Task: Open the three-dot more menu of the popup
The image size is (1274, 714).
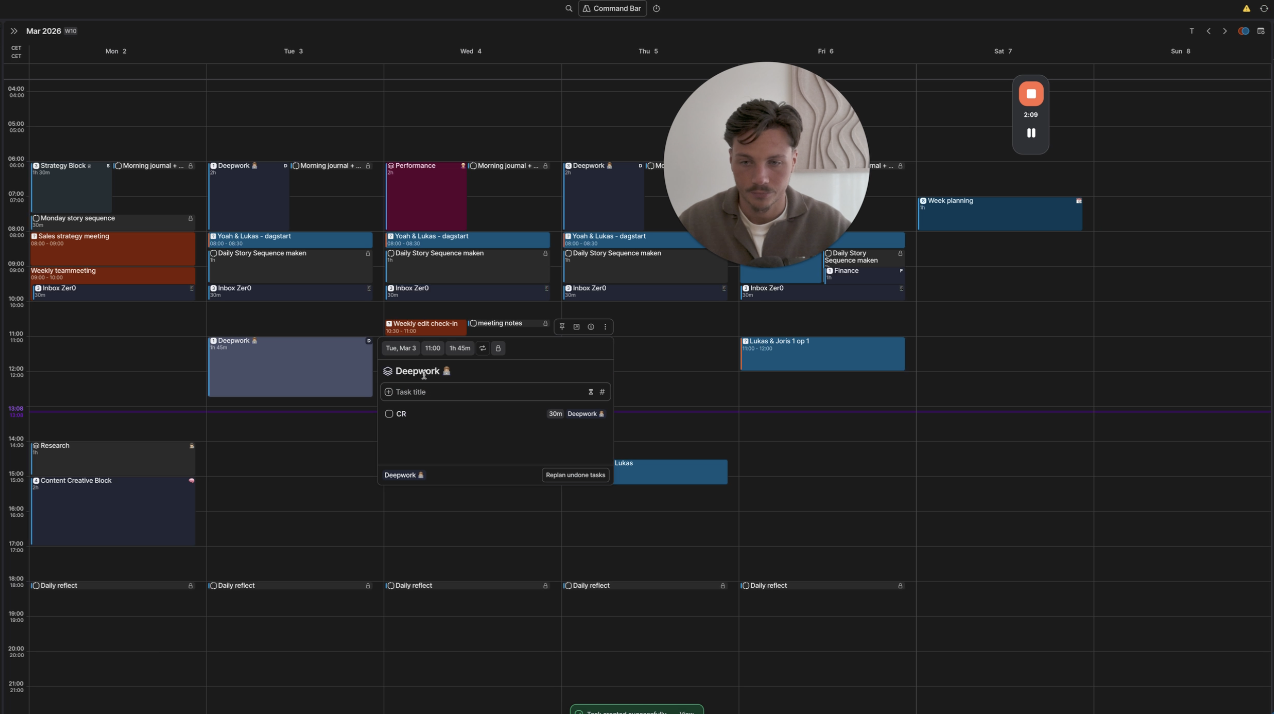Action: tap(605, 327)
